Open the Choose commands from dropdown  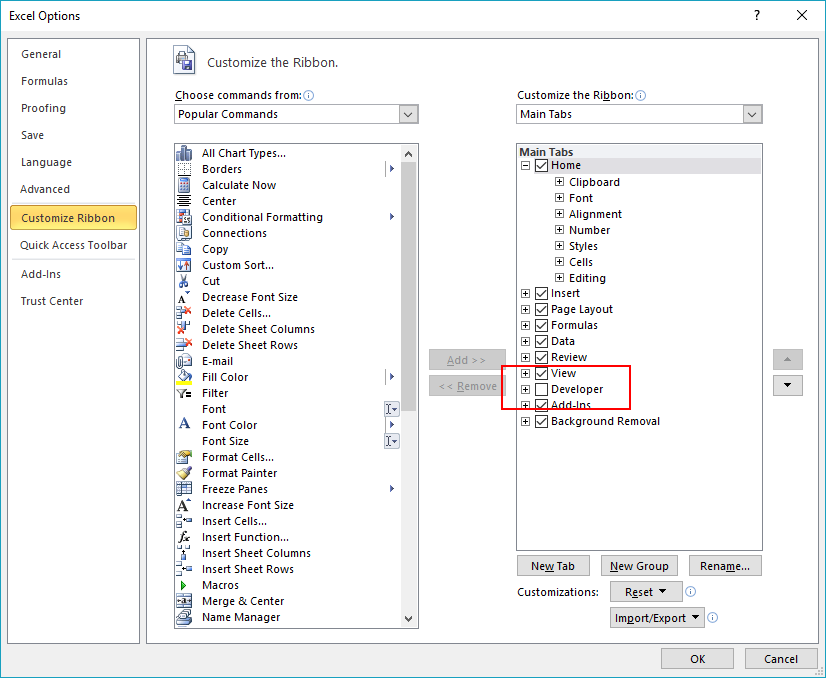pos(408,114)
